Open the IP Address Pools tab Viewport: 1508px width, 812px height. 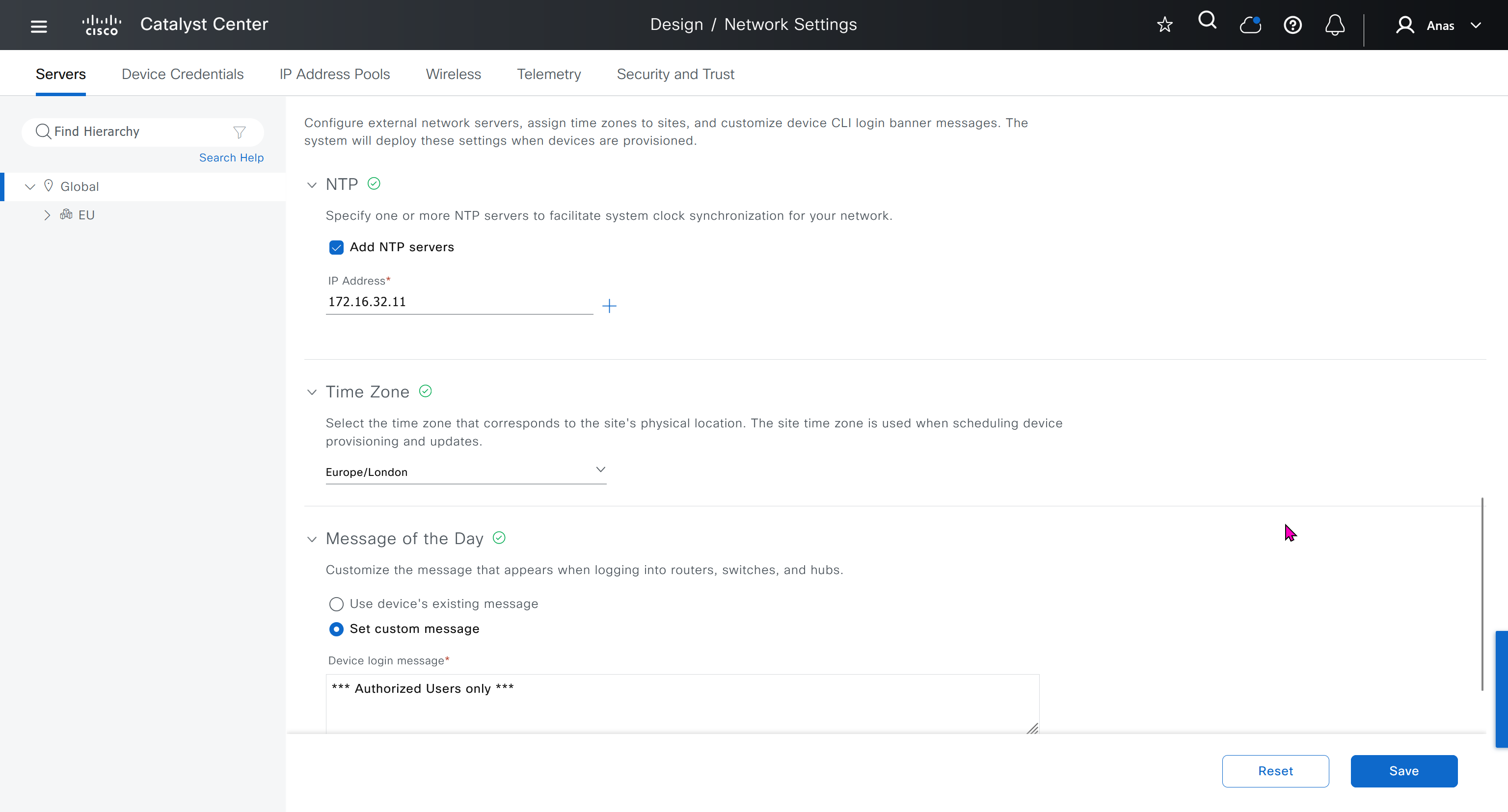click(334, 74)
